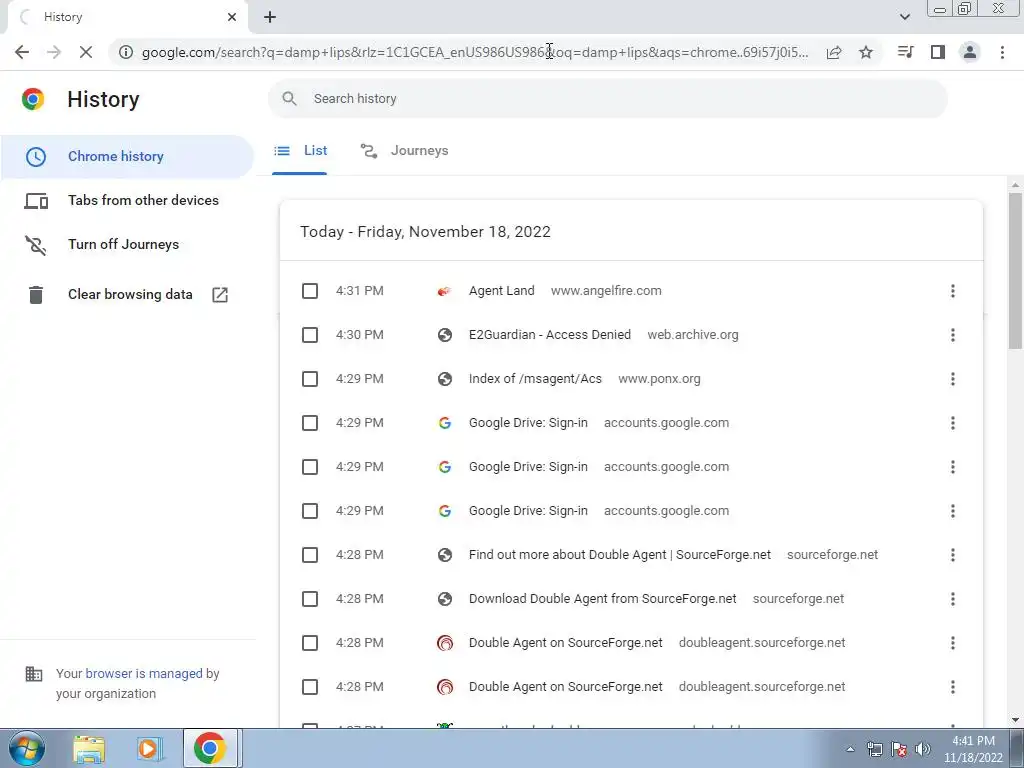Open Index of /msagent/Acs link
This screenshot has width=1024, height=768.
pyautogui.click(x=535, y=379)
